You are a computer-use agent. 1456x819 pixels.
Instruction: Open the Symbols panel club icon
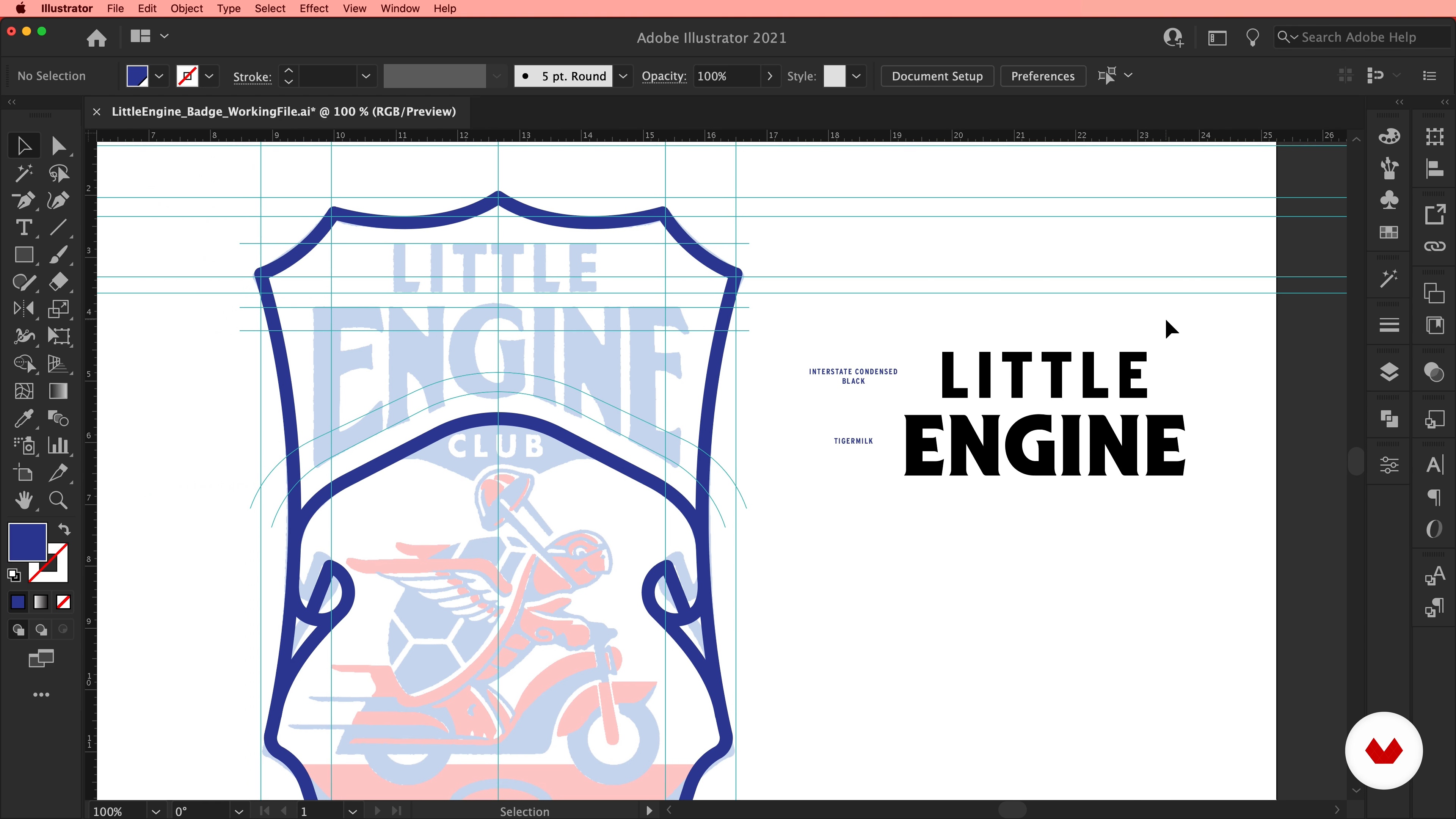click(1389, 200)
